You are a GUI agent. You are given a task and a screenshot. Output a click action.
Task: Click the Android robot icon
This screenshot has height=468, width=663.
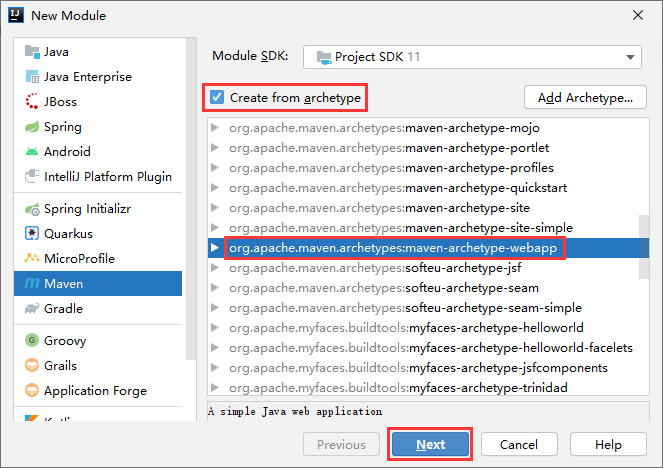(x=32, y=152)
